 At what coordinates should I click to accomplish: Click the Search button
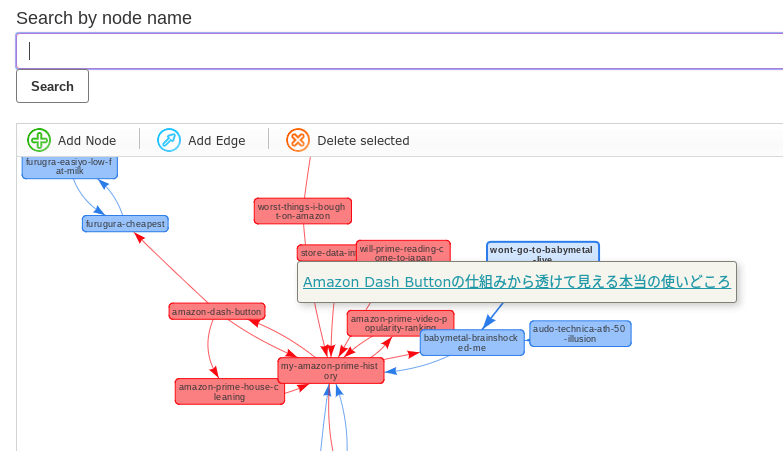click(x=52, y=86)
